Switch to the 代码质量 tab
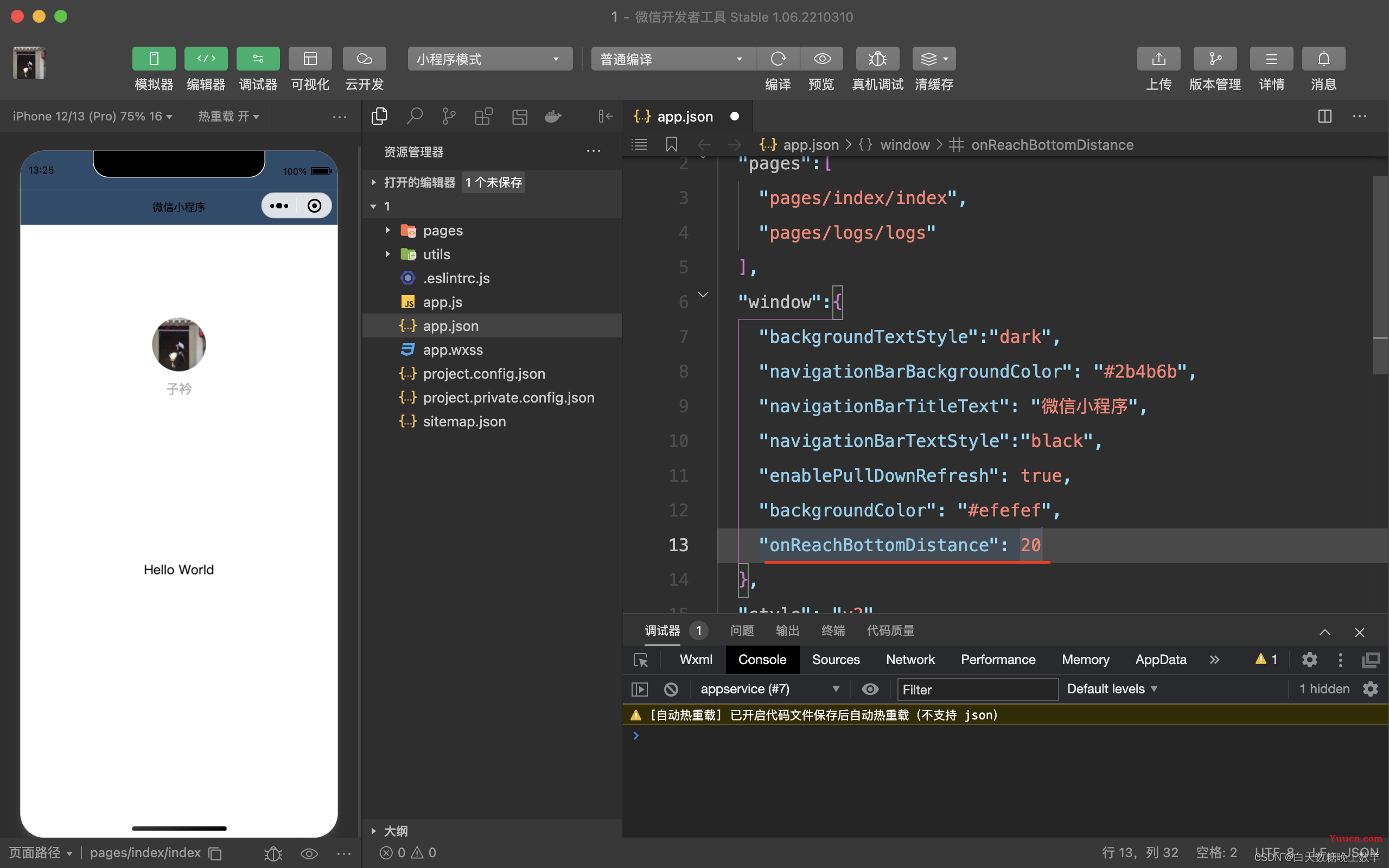1389x868 pixels. 891,630
